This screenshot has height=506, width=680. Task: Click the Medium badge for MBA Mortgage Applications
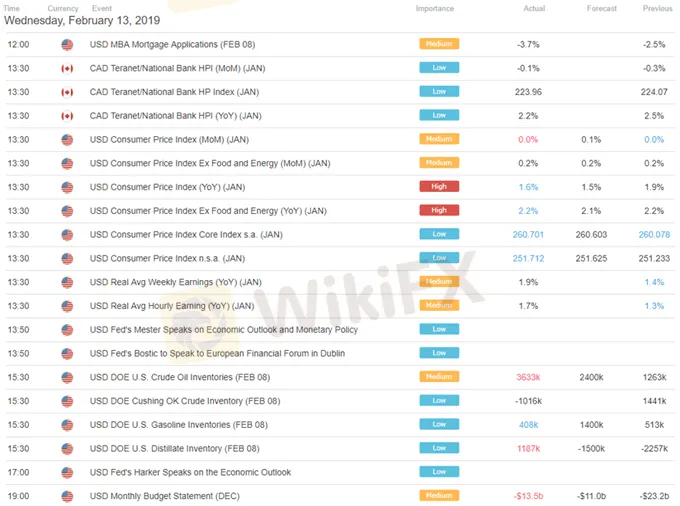tap(439, 45)
